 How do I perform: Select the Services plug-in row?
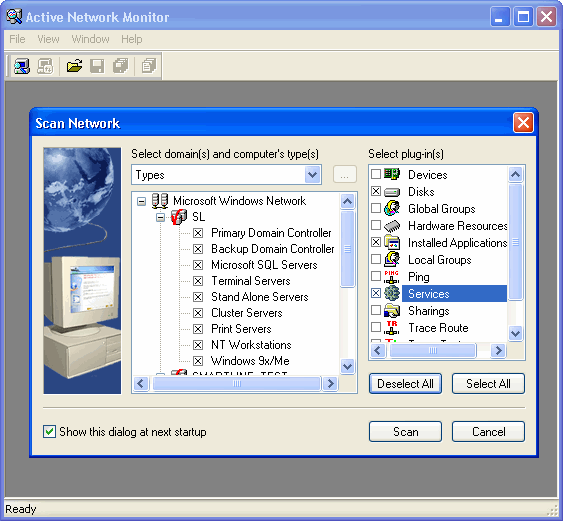[x=454, y=294]
